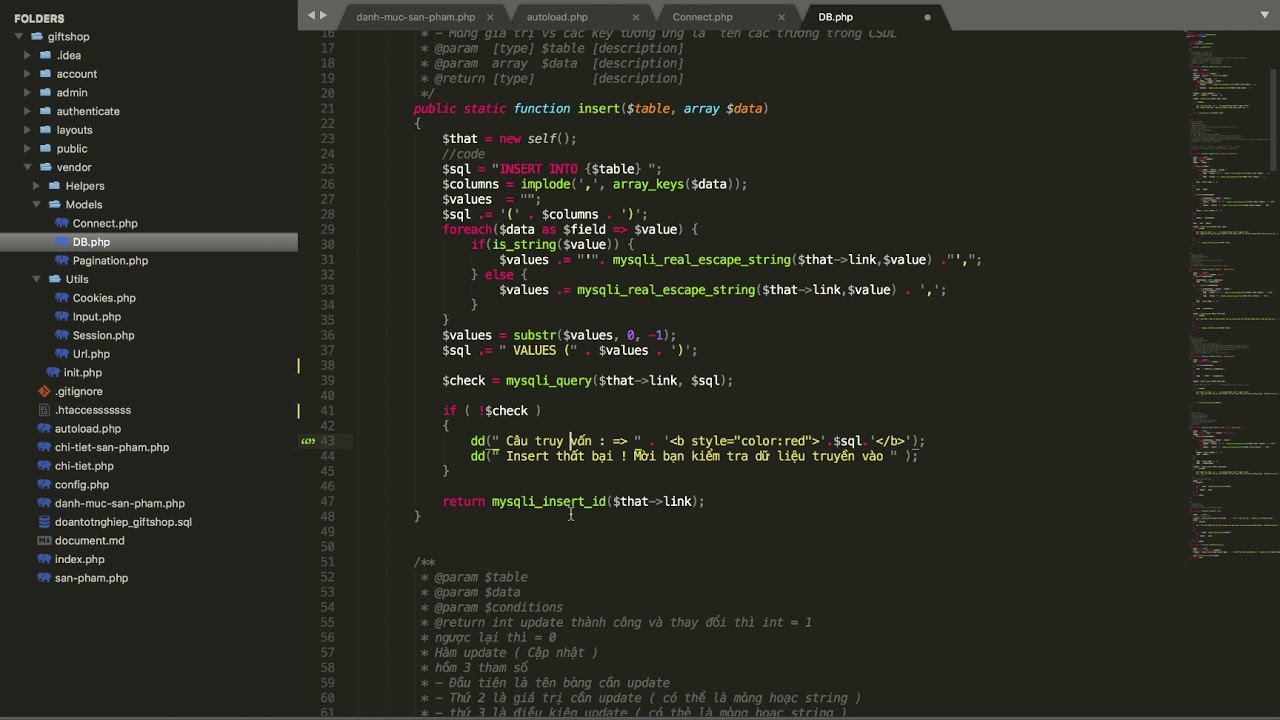The height and width of the screenshot is (720, 1280).
Task: Open Session.php via its file icon
Action: (x=62, y=335)
